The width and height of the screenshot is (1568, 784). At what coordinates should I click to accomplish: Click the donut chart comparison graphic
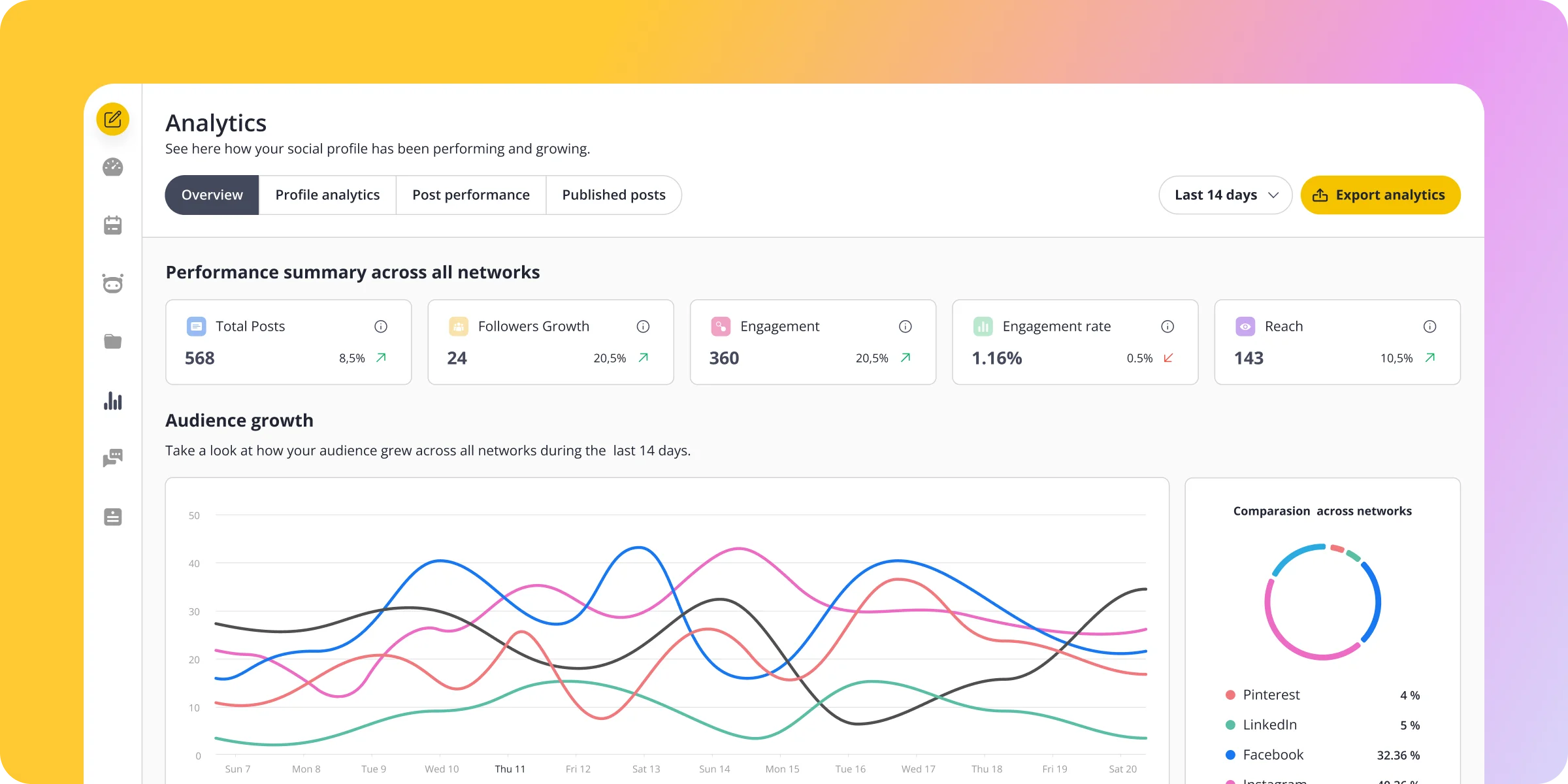tap(1322, 602)
